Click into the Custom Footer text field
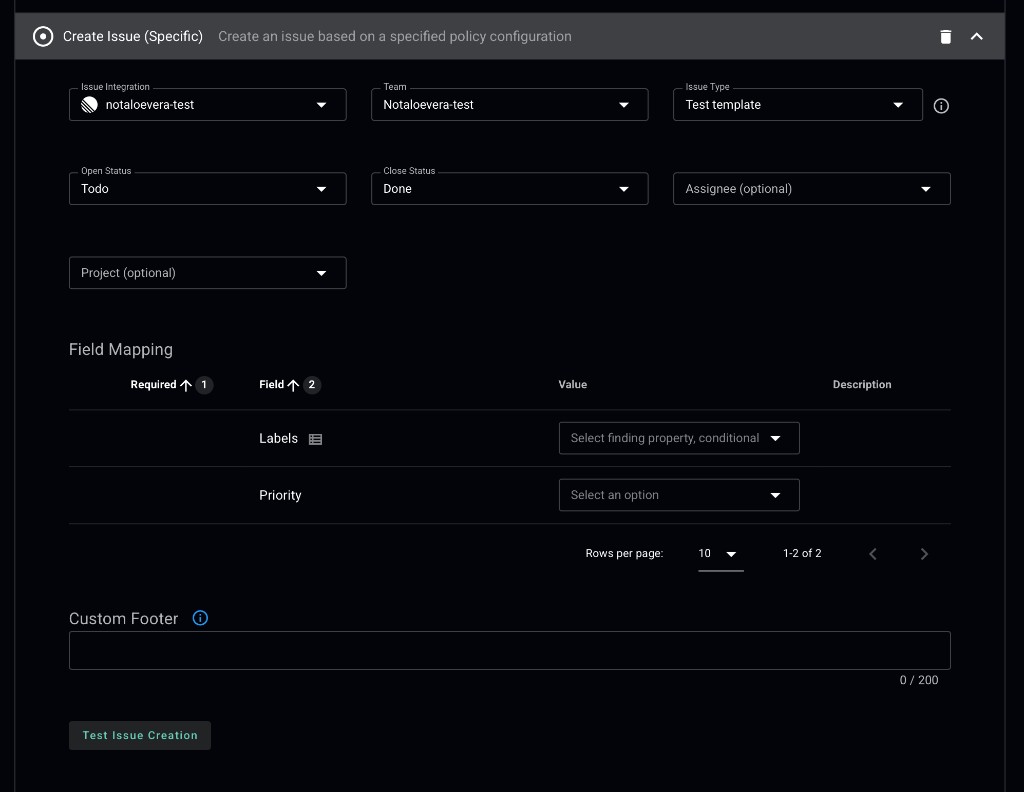This screenshot has height=792, width=1024. pos(509,650)
